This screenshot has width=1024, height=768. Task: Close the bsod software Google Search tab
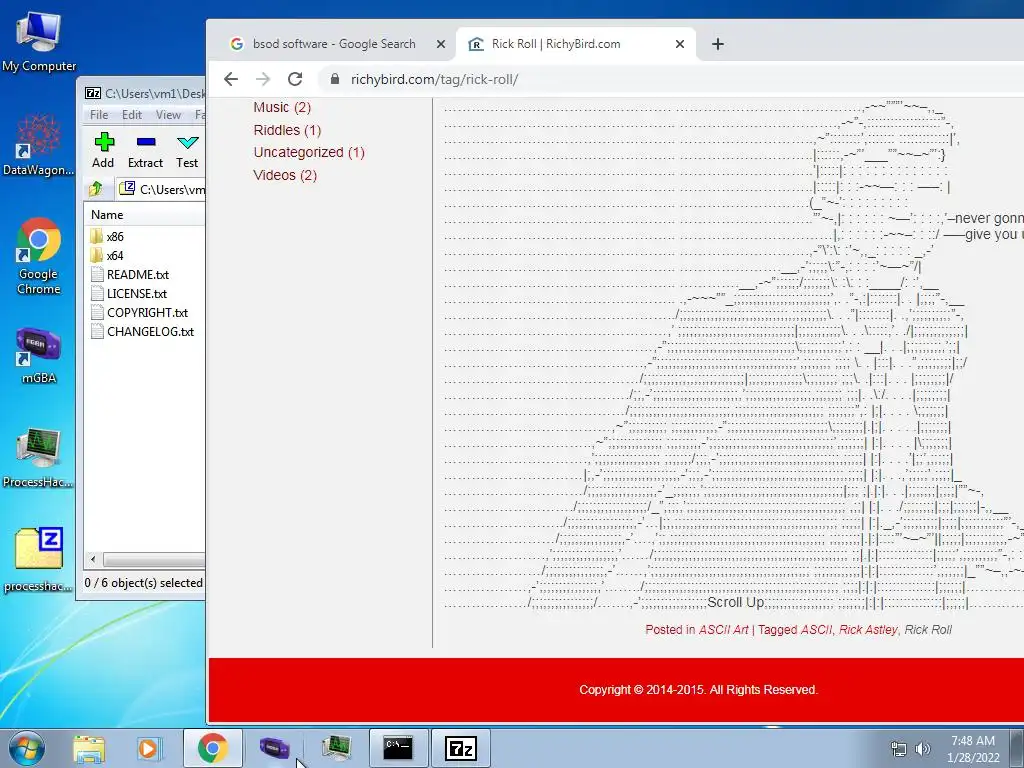click(x=441, y=44)
